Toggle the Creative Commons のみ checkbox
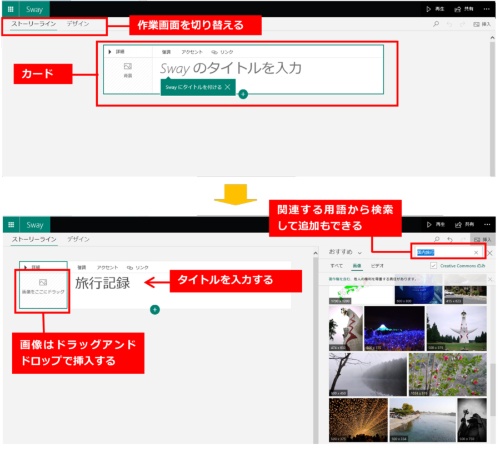The height and width of the screenshot is (451, 500). tap(433, 266)
